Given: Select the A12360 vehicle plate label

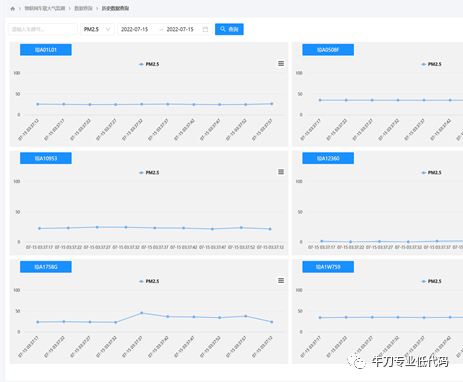Looking at the screenshot, I should point(328,158).
